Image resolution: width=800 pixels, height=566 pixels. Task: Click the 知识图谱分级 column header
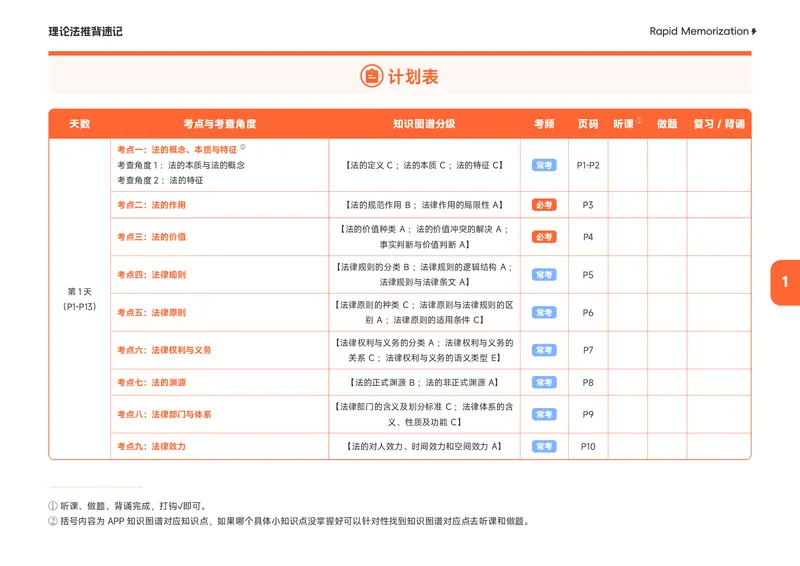424,124
